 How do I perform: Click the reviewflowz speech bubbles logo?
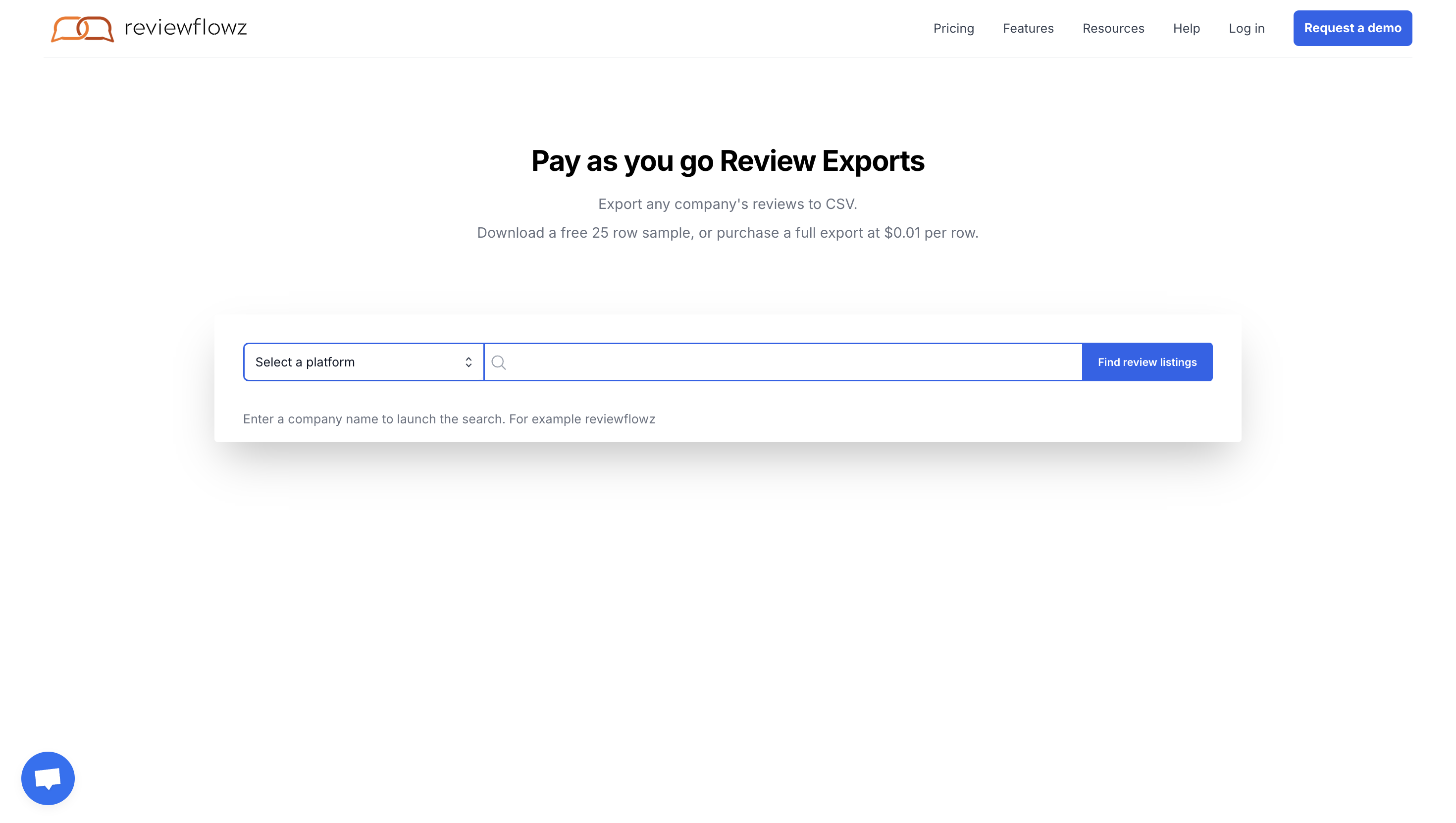click(83, 28)
